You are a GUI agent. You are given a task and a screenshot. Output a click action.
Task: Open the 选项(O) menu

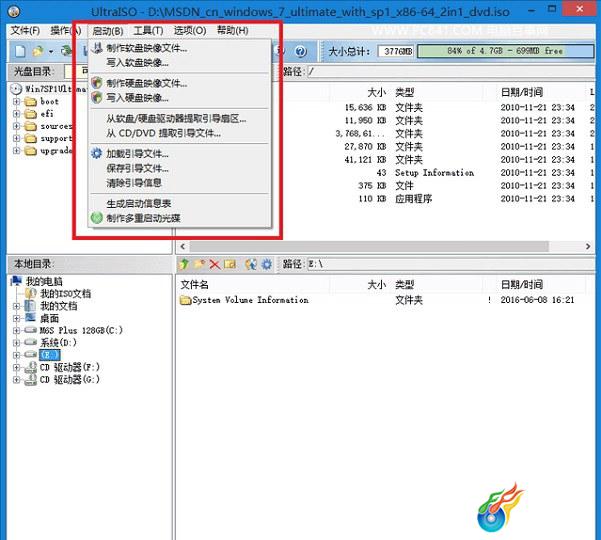click(190, 30)
